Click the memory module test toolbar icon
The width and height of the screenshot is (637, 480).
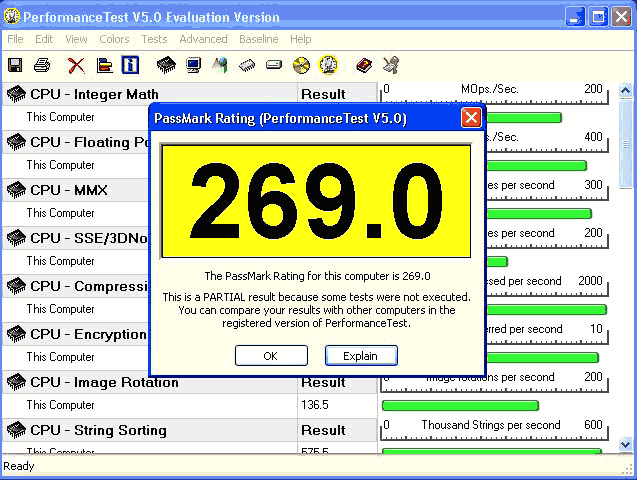click(247, 65)
